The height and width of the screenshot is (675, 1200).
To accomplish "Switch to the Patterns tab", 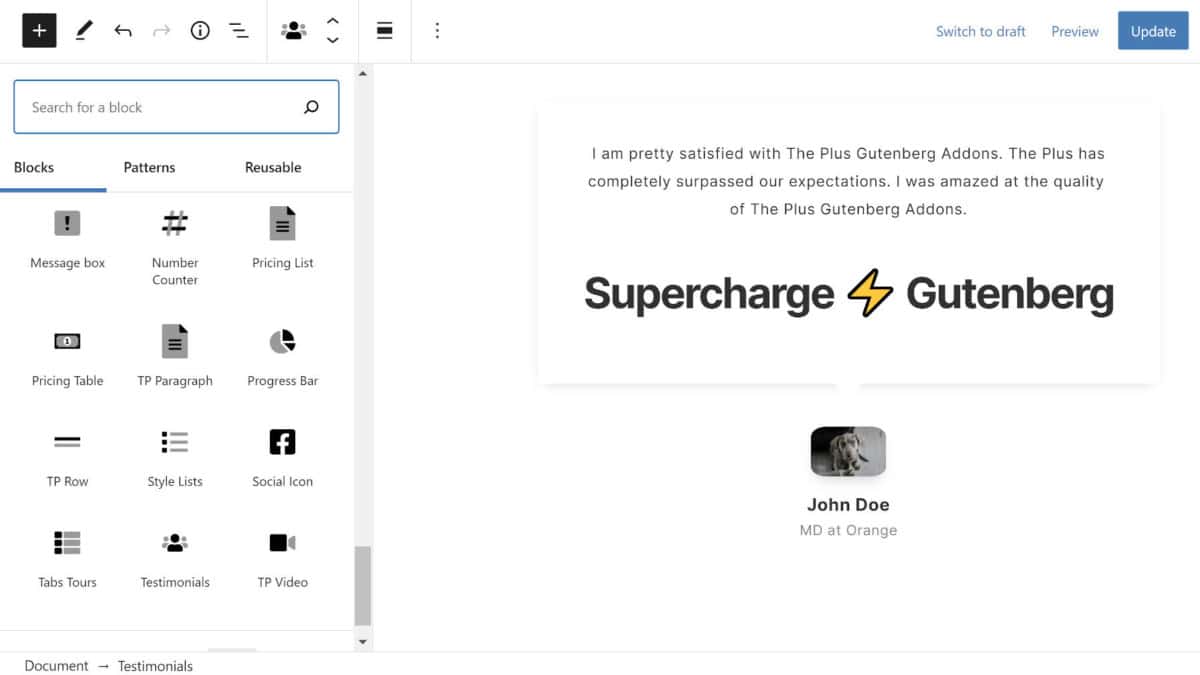I will point(149,167).
